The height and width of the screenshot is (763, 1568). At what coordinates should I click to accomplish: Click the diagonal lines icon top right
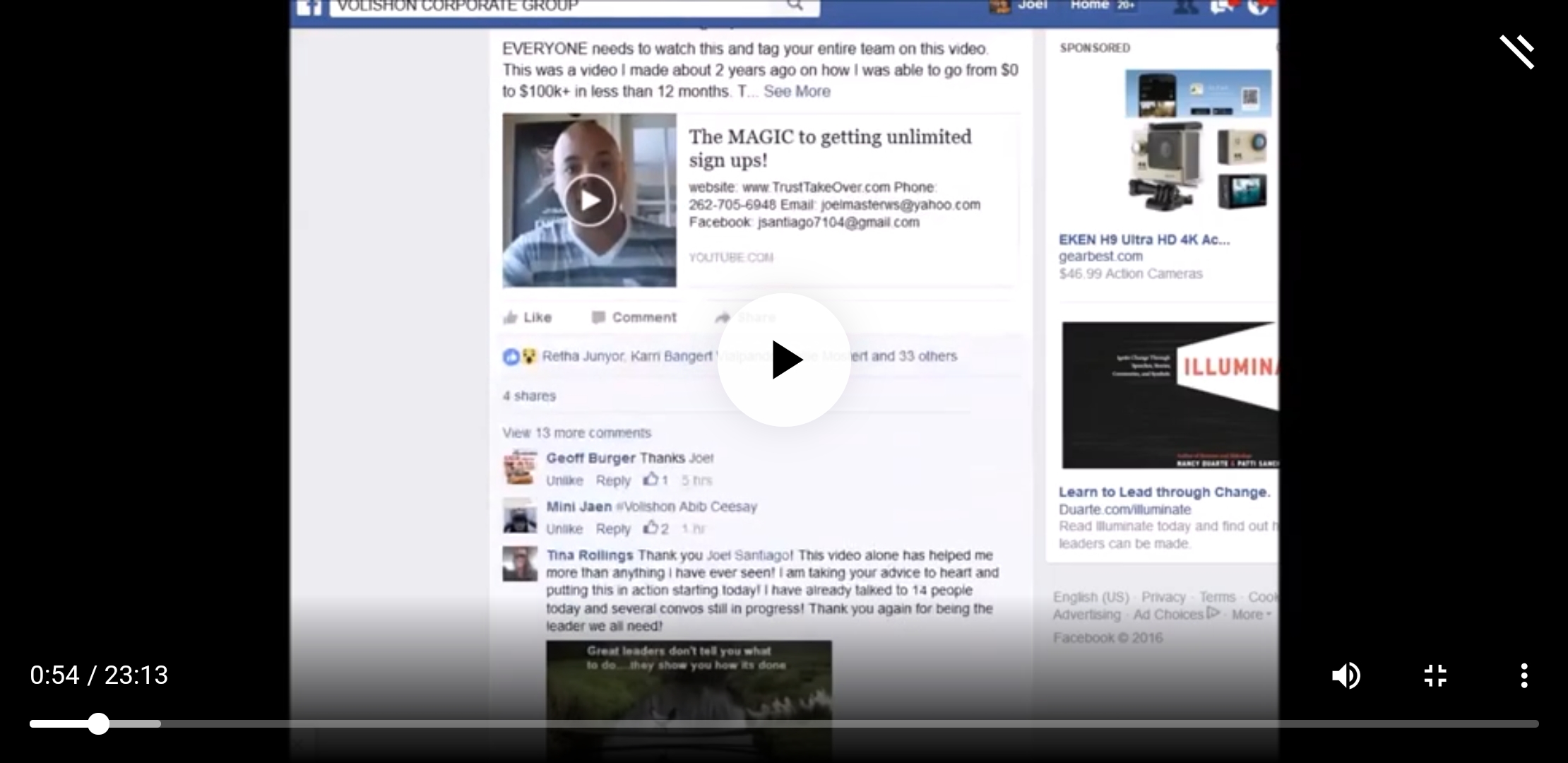point(1516,52)
